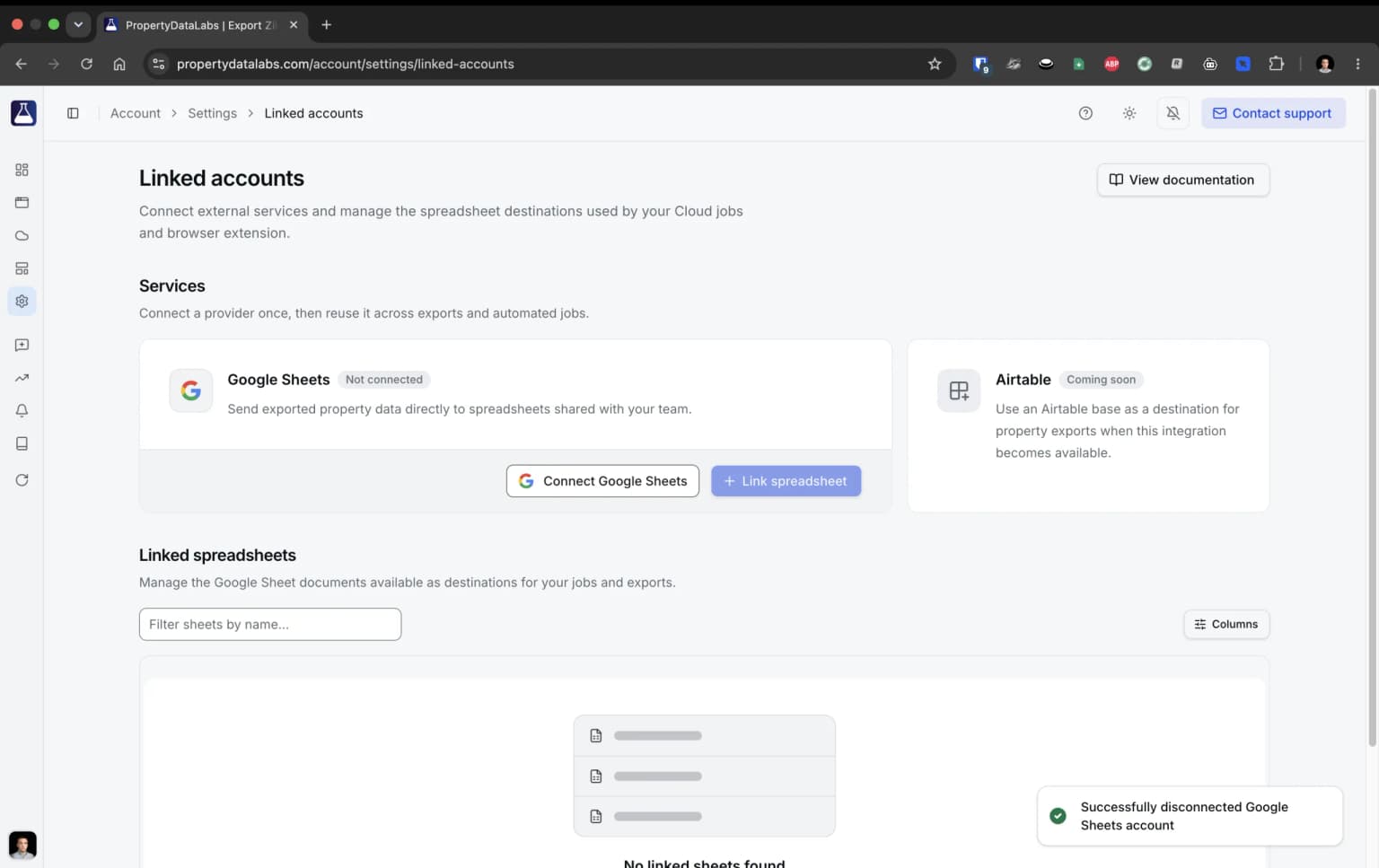
Task: Focus the Filter sheets by name field
Action: point(270,624)
